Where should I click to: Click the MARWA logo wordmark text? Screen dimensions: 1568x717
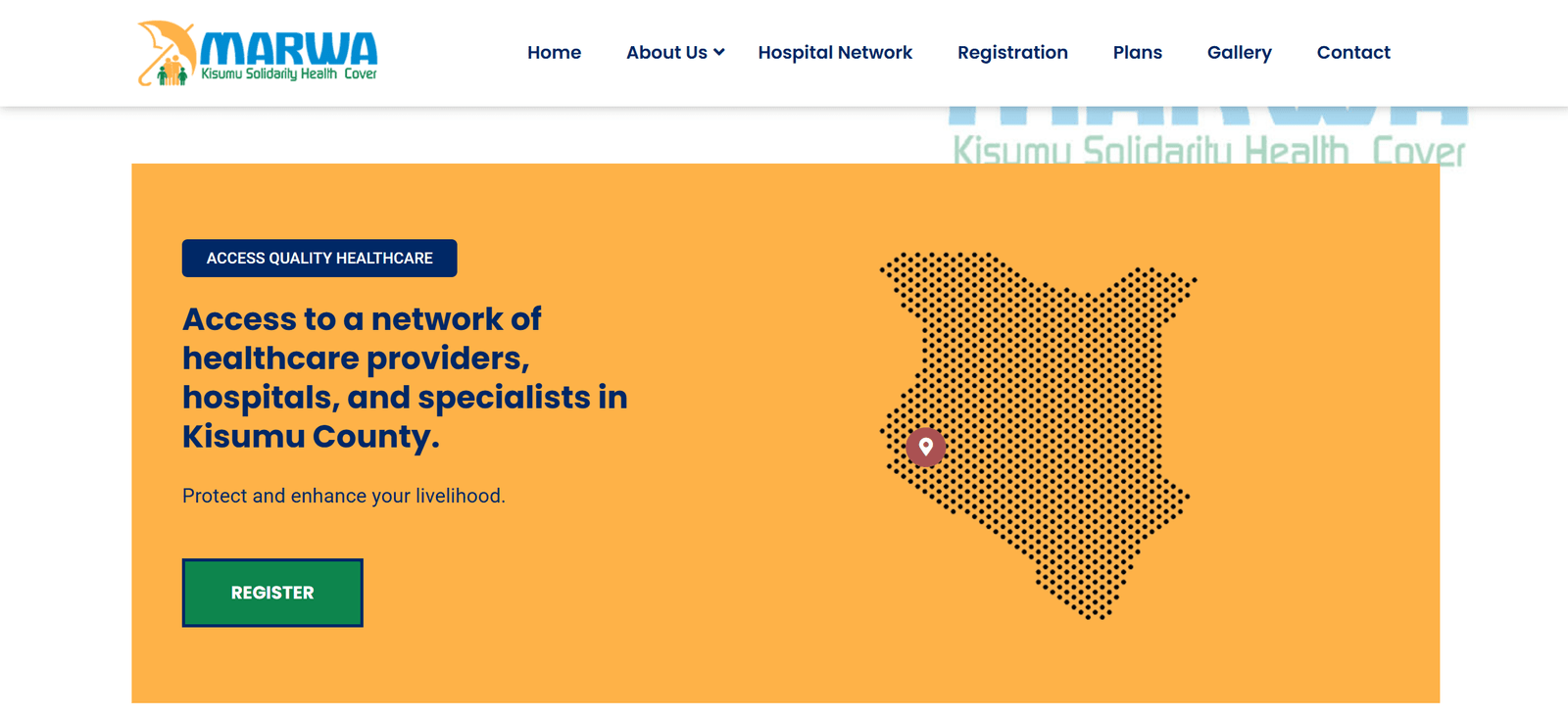click(x=289, y=49)
